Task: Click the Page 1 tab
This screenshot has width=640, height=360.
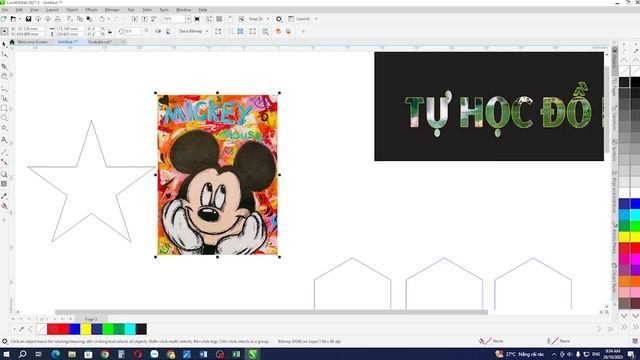Action: [91, 319]
